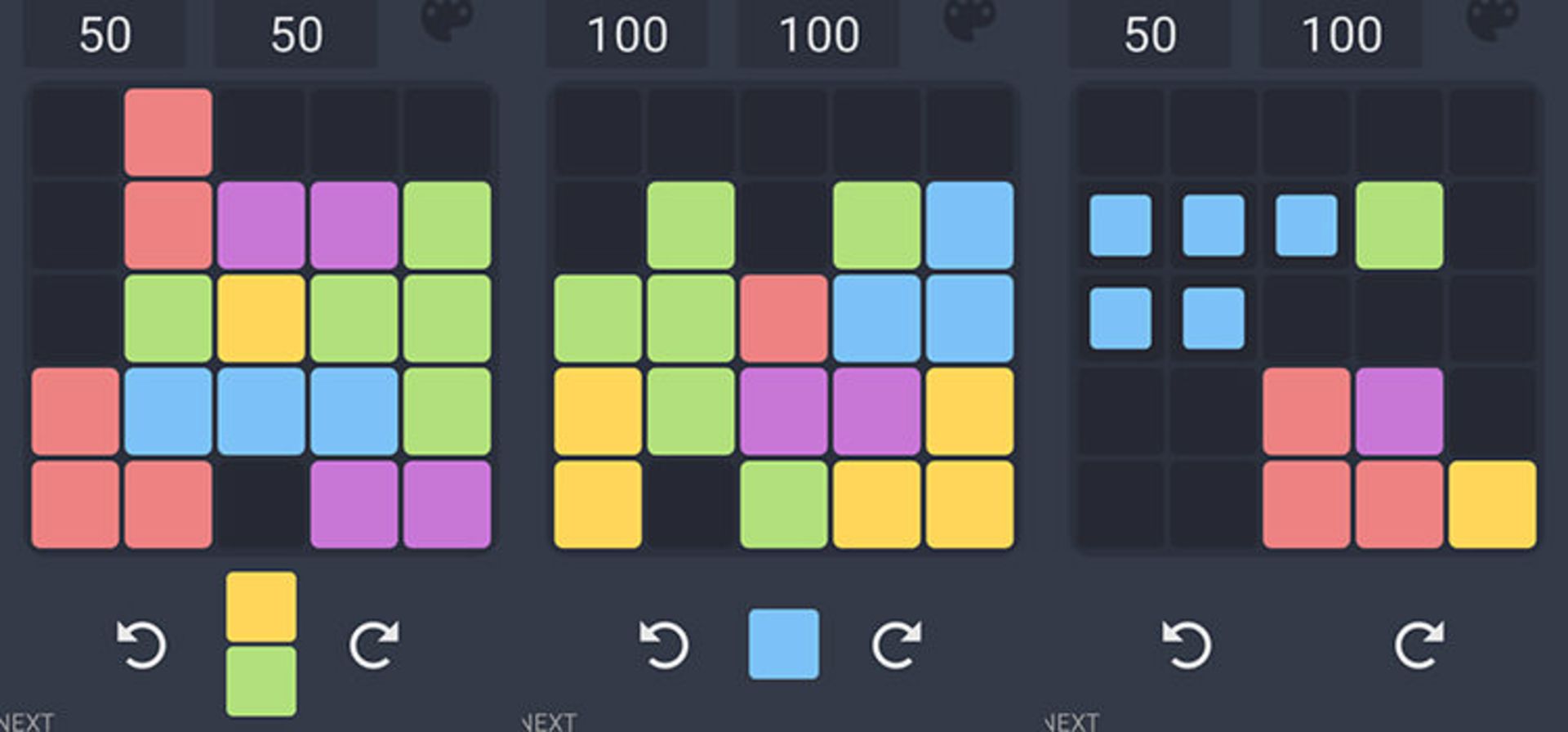Click the middle game's second score box showing 100

[x=819, y=34]
